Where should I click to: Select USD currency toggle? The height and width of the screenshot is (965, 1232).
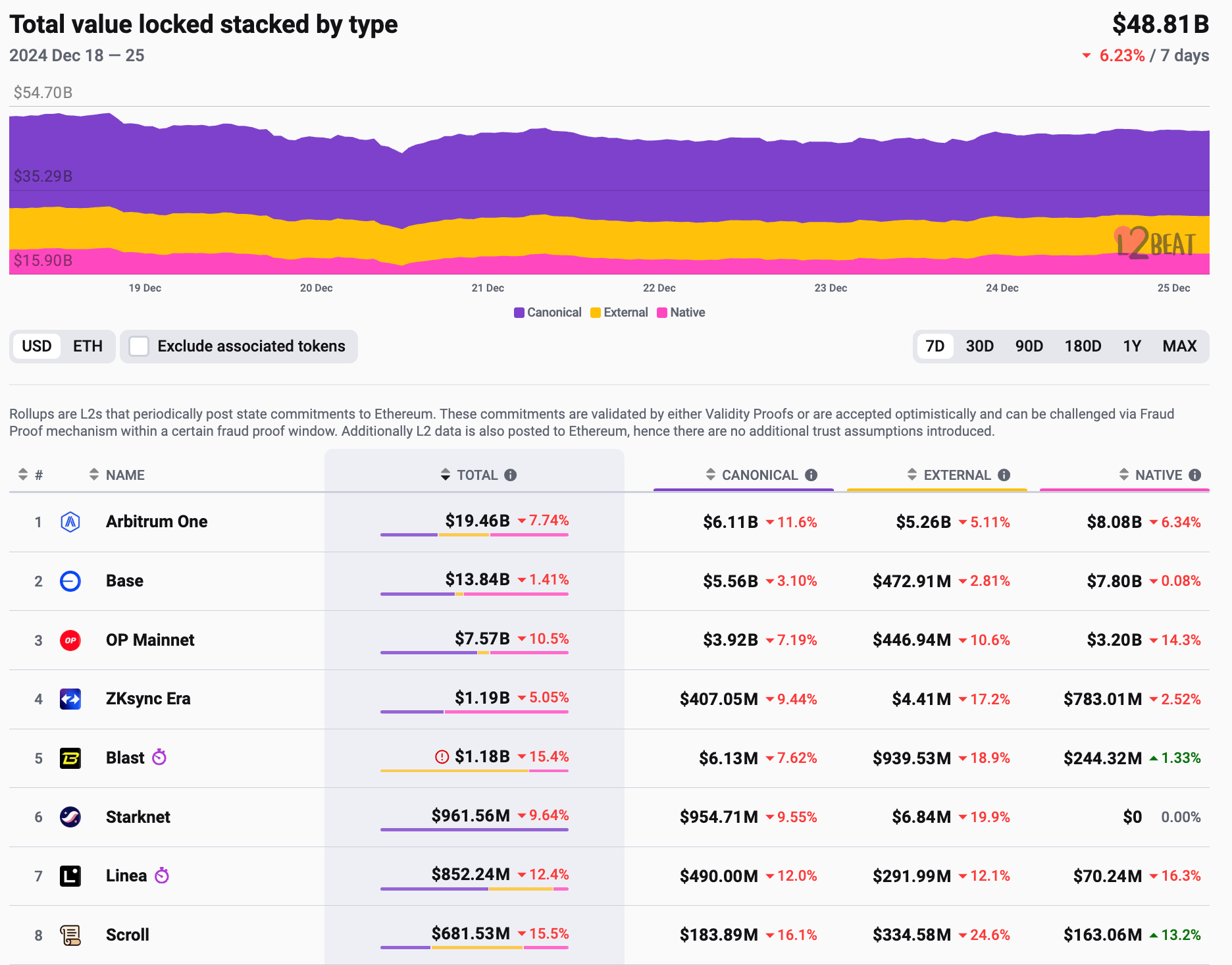coord(37,346)
